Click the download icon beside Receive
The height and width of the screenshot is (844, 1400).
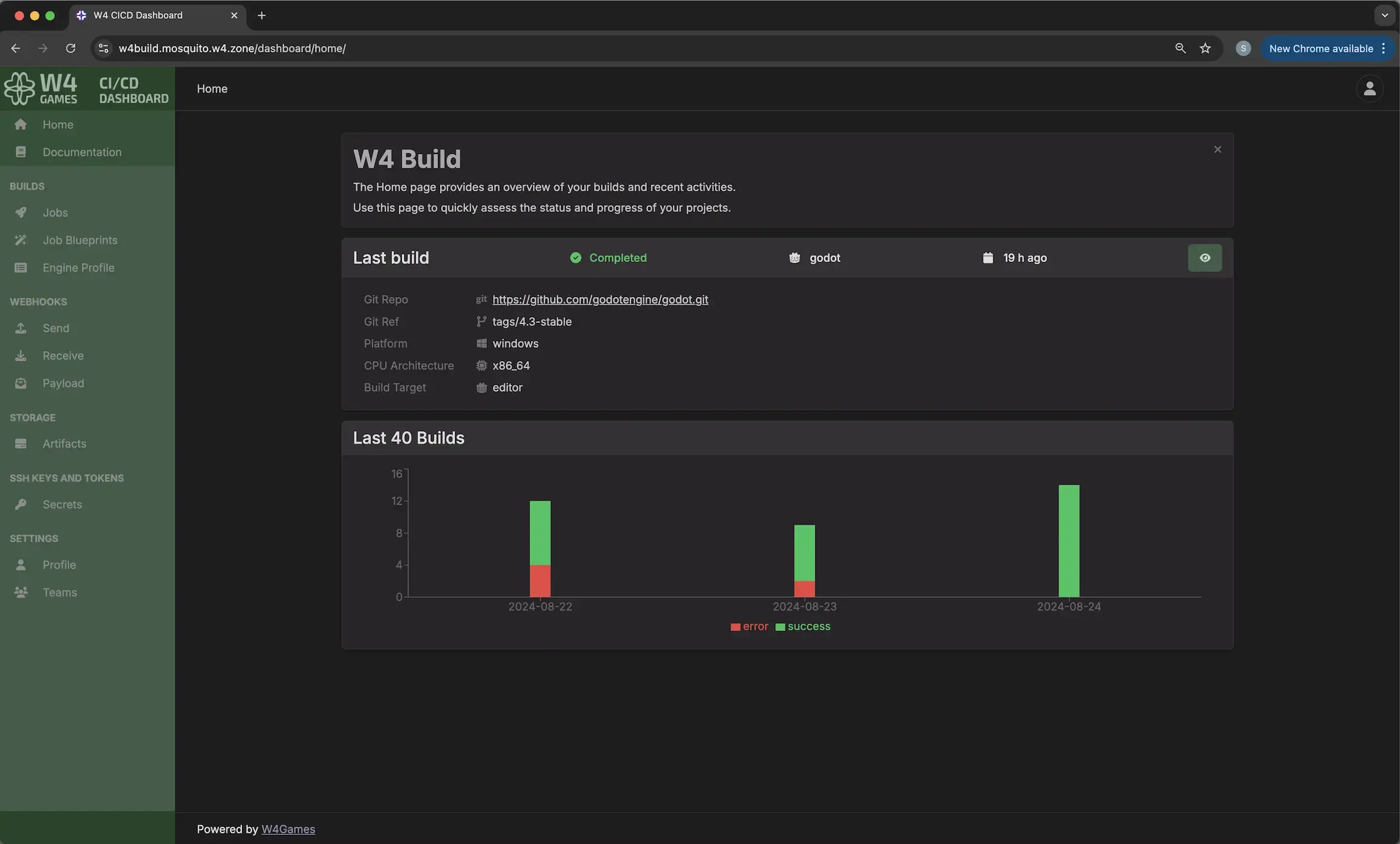(21, 356)
